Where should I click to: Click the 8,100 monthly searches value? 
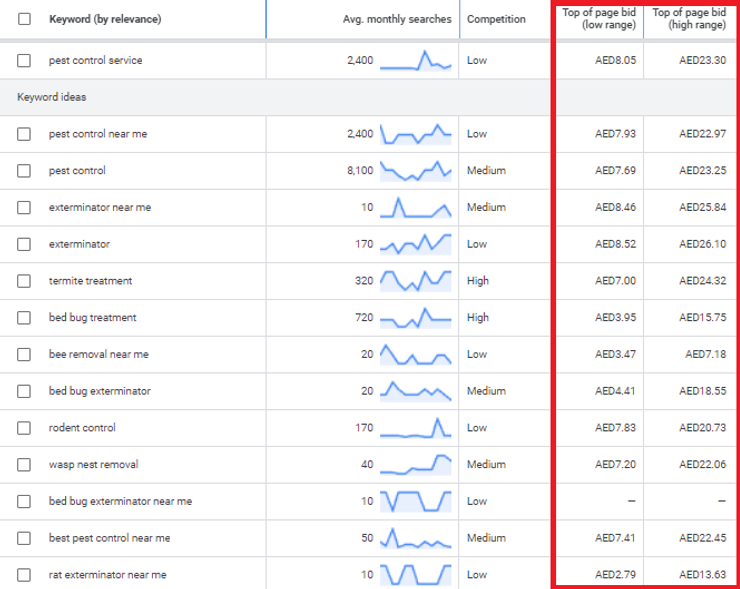pyautogui.click(x=360, y=171)
